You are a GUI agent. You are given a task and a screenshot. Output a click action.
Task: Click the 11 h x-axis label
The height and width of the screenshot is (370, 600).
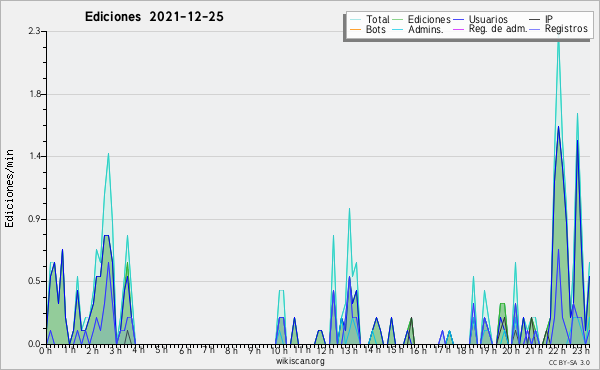302,350
